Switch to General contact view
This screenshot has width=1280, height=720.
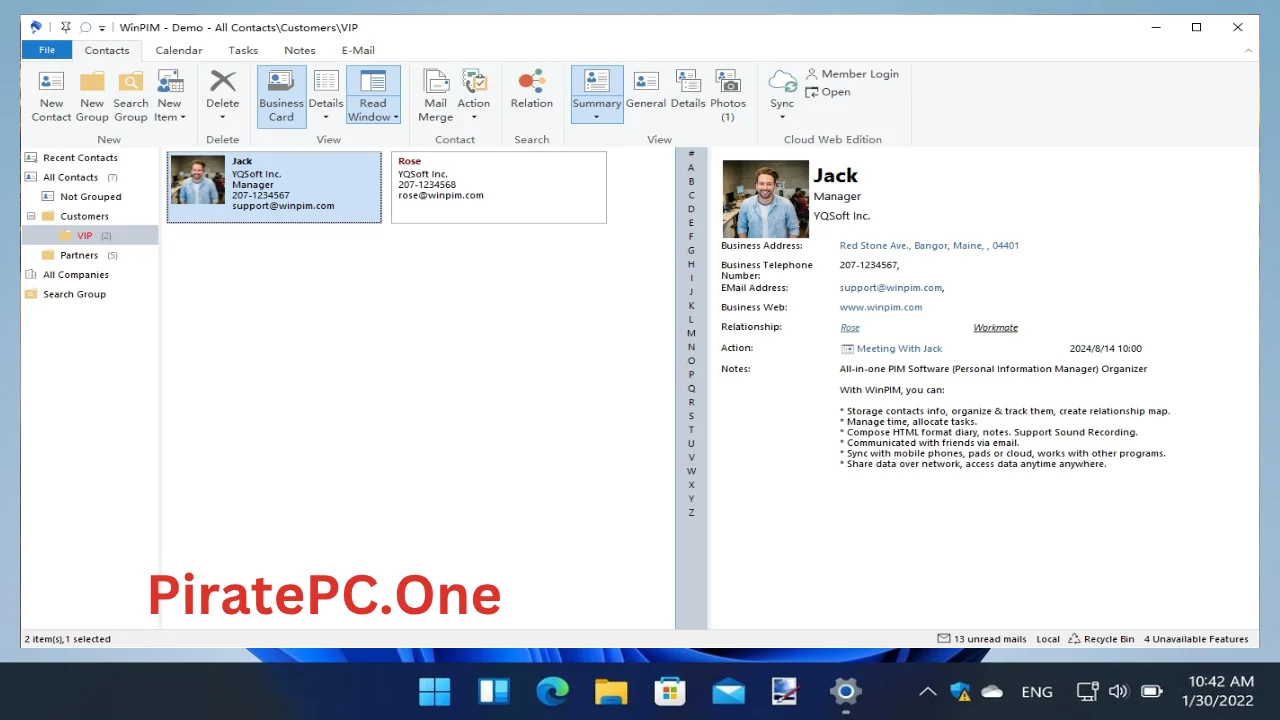[646, 89]
